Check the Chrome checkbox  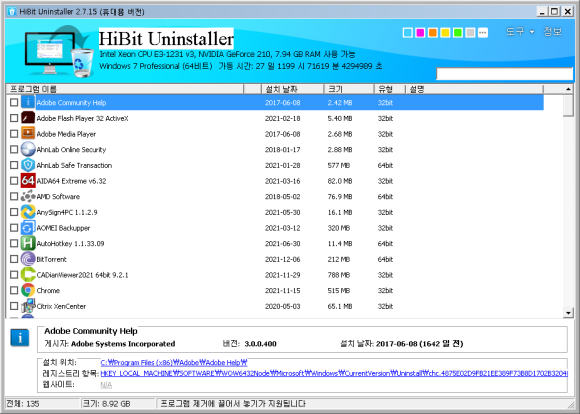14,290
